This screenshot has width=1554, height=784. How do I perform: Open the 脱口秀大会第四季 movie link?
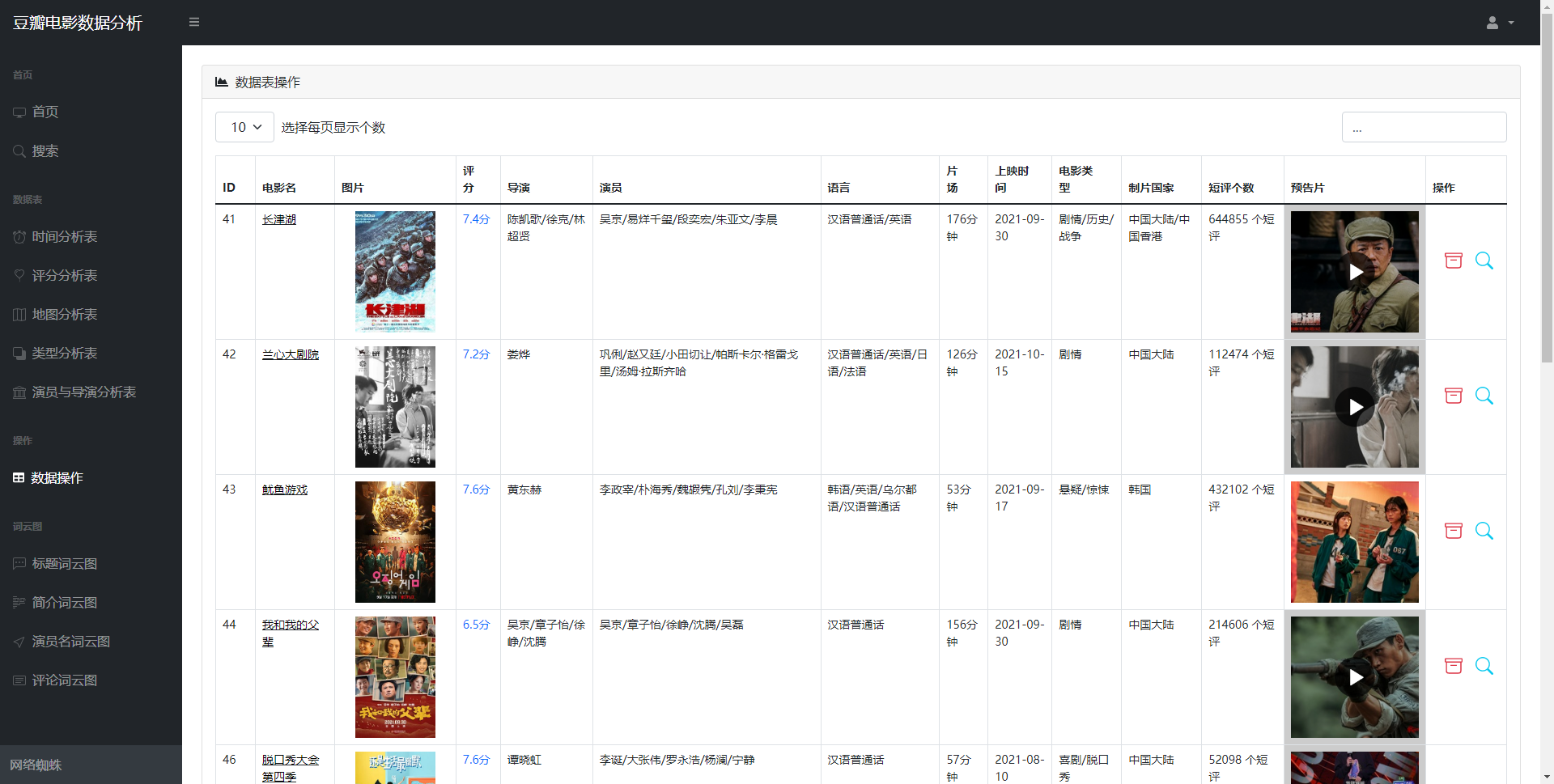(291, 768)
